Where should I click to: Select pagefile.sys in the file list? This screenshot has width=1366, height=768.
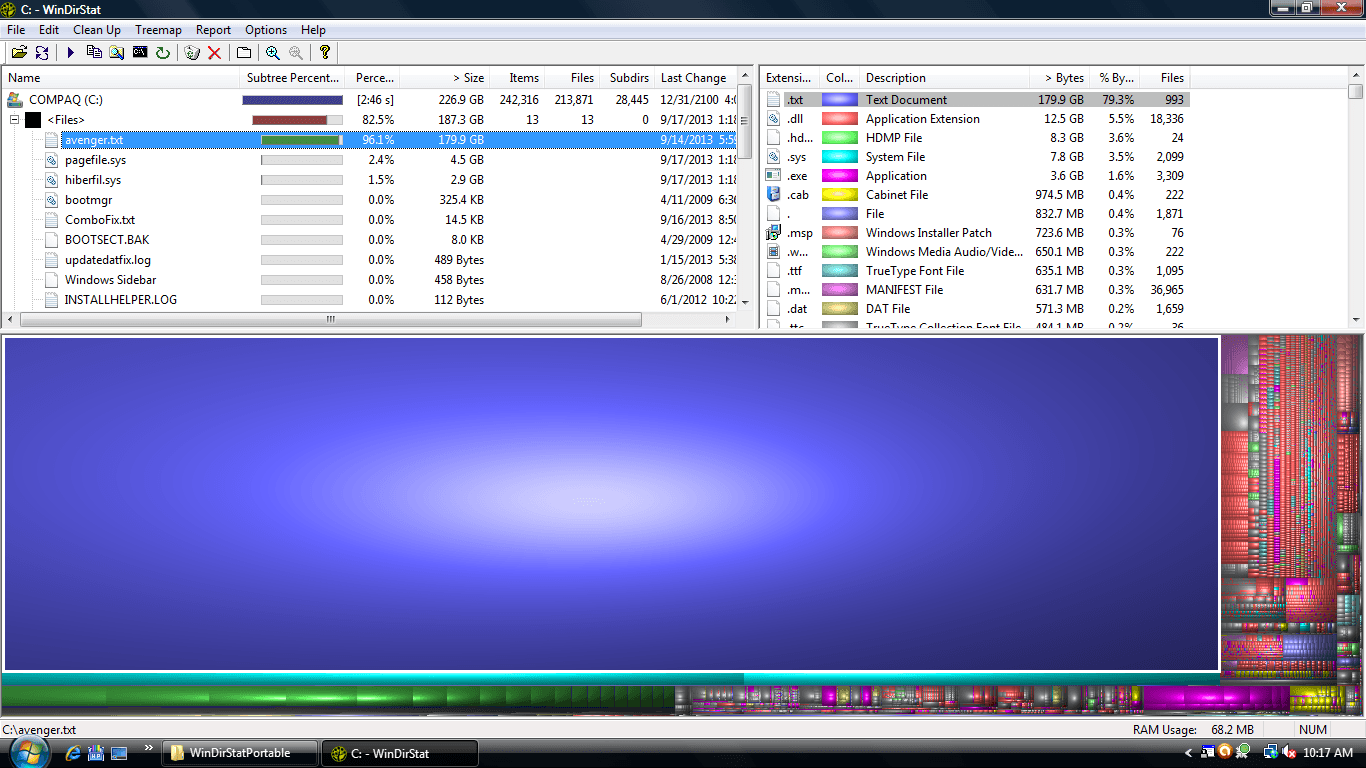click(93, 159)
